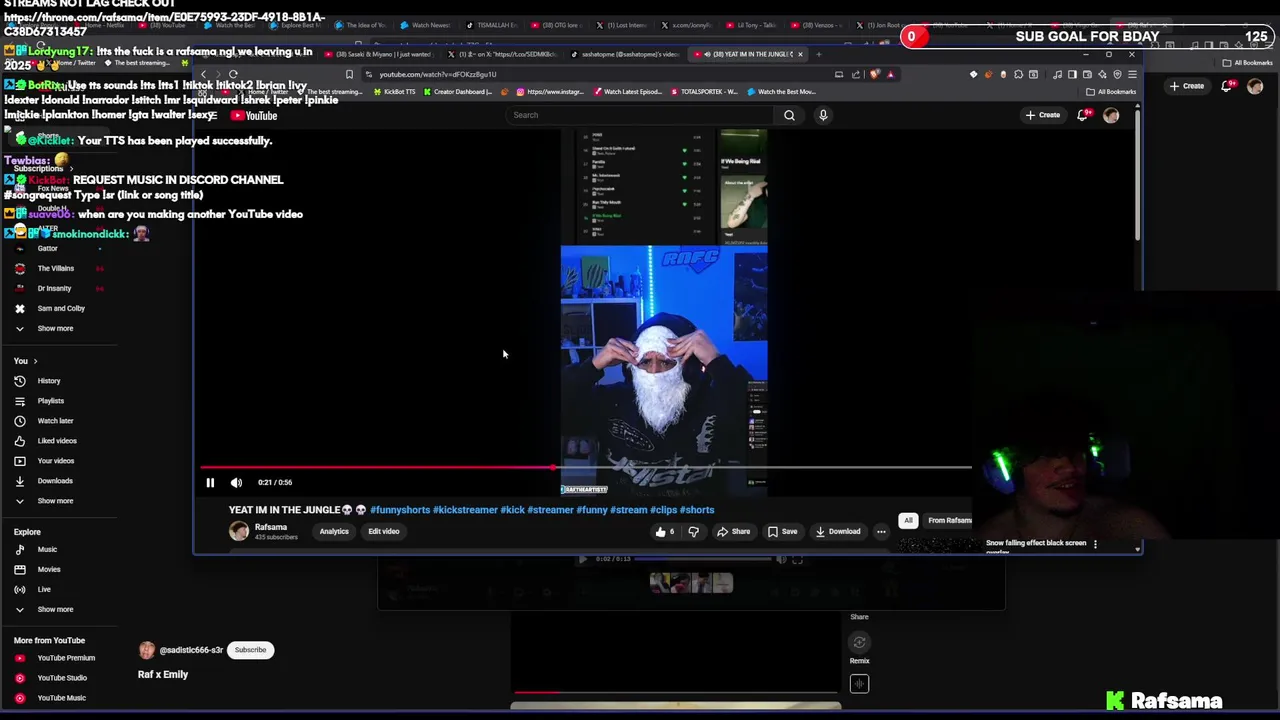Open the Rafsama channel avatar

(x=239, y=531)
